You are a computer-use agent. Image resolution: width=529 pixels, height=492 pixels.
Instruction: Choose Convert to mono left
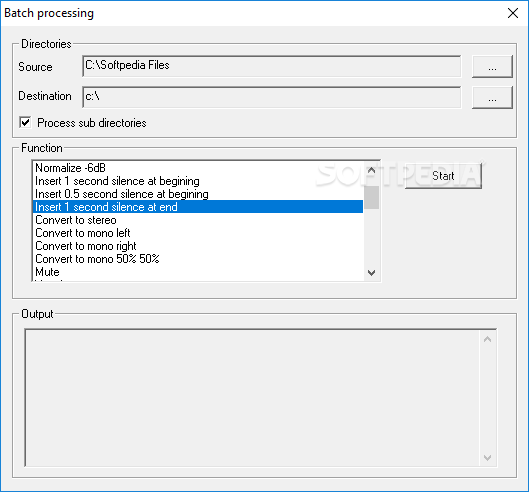coord(198,233)
